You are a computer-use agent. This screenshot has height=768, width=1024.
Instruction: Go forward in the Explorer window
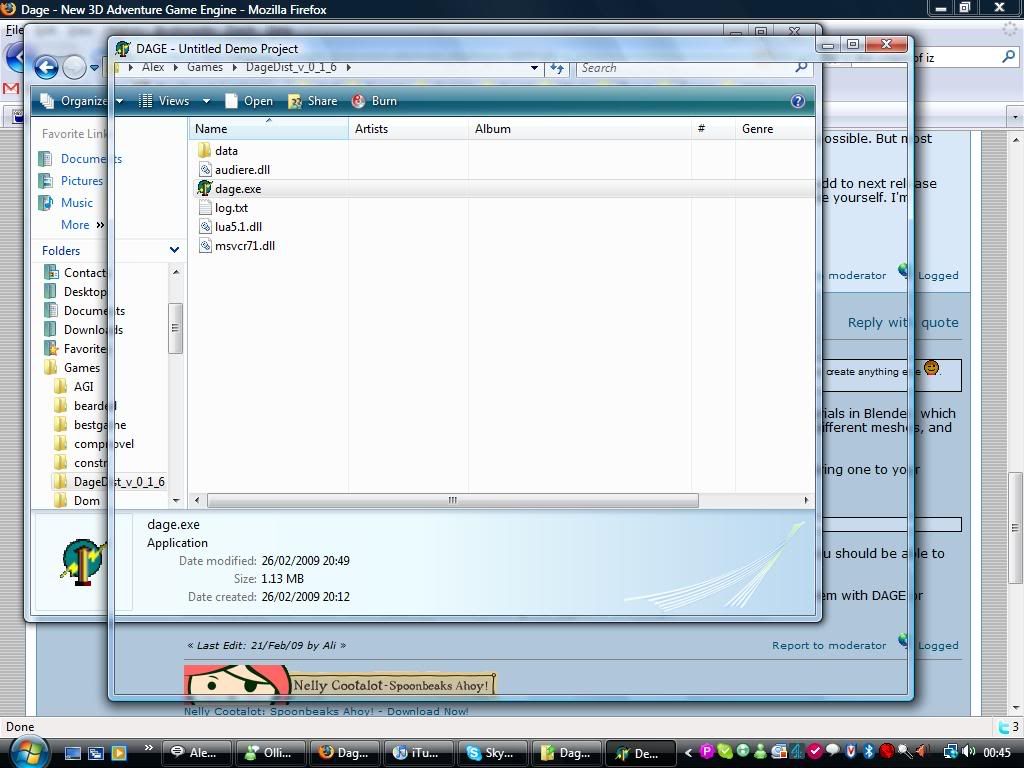[x=74, y=67]
